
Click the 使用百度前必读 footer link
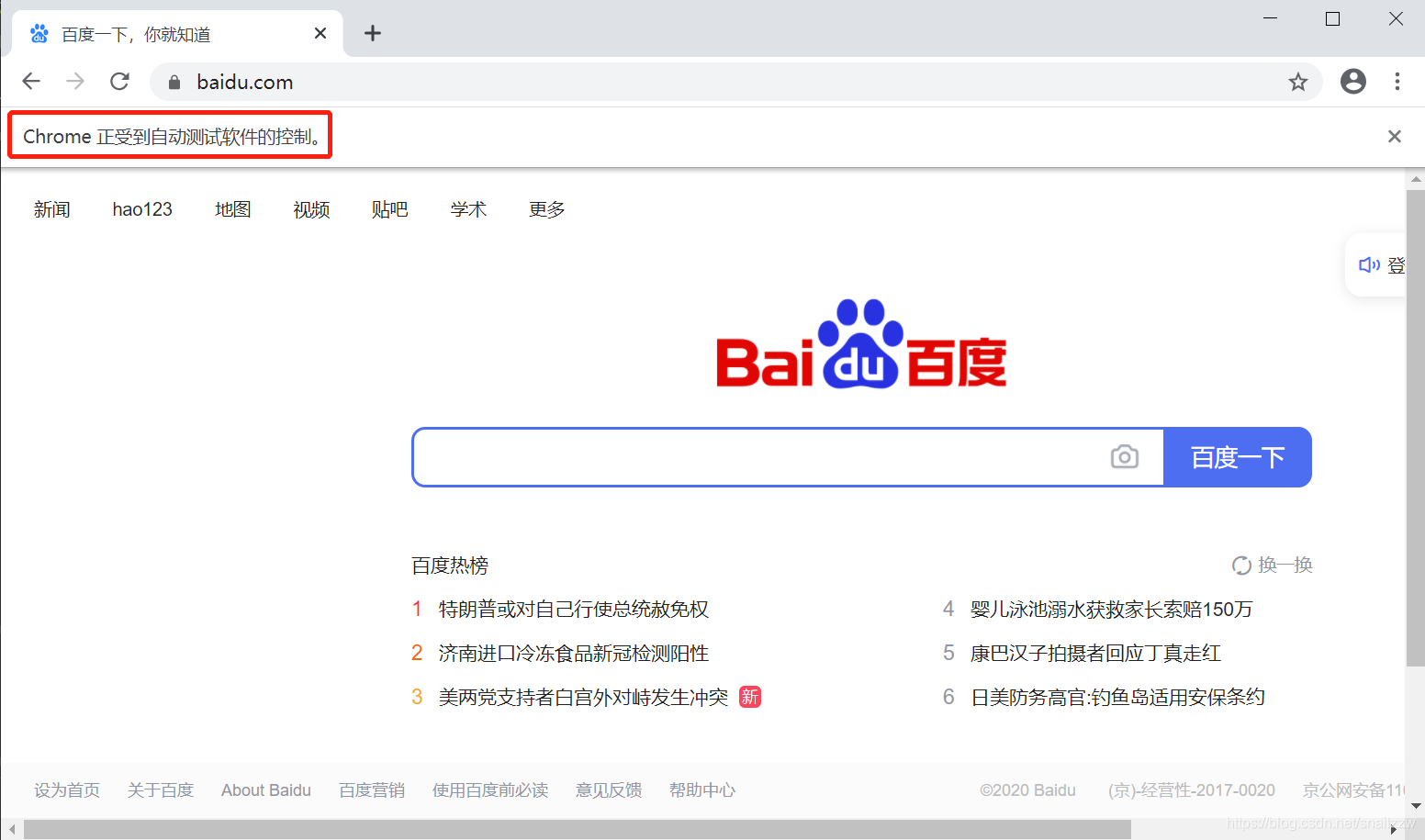(x=490, y=790)
